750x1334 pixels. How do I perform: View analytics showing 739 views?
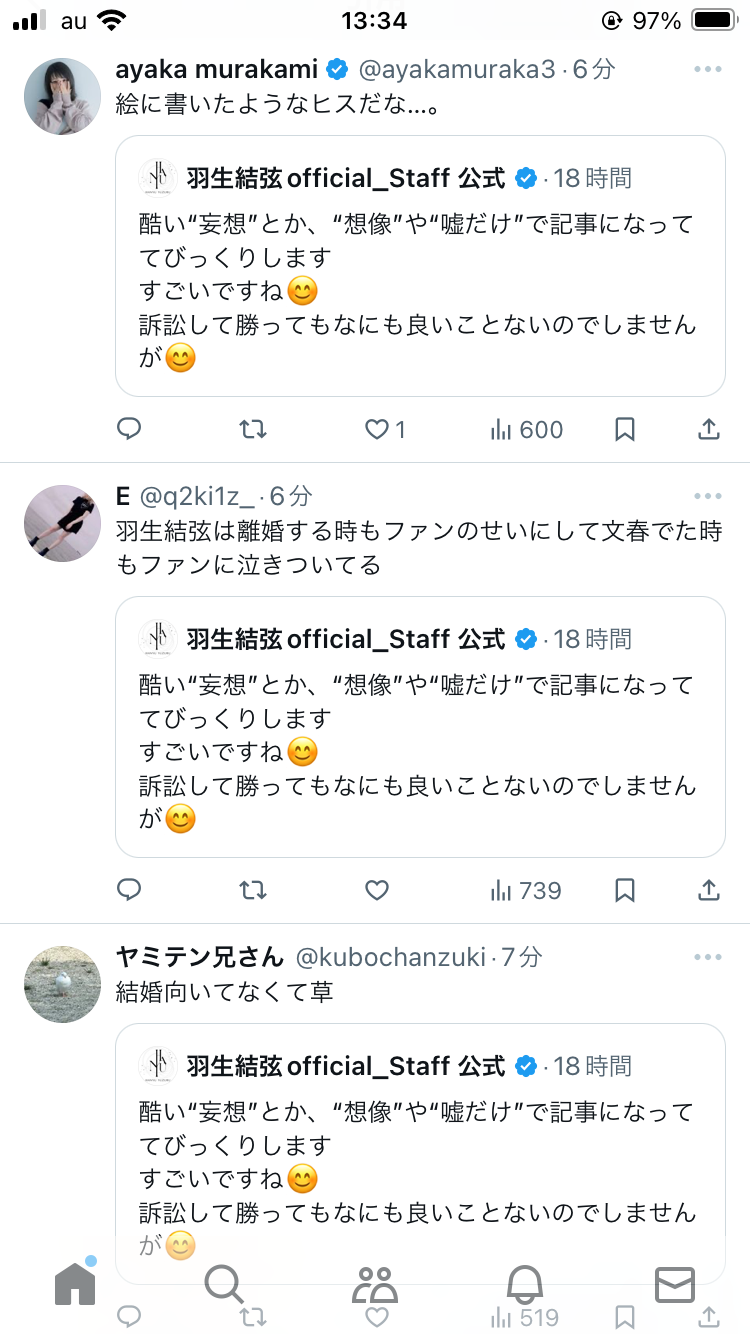[x=526, y=890]
